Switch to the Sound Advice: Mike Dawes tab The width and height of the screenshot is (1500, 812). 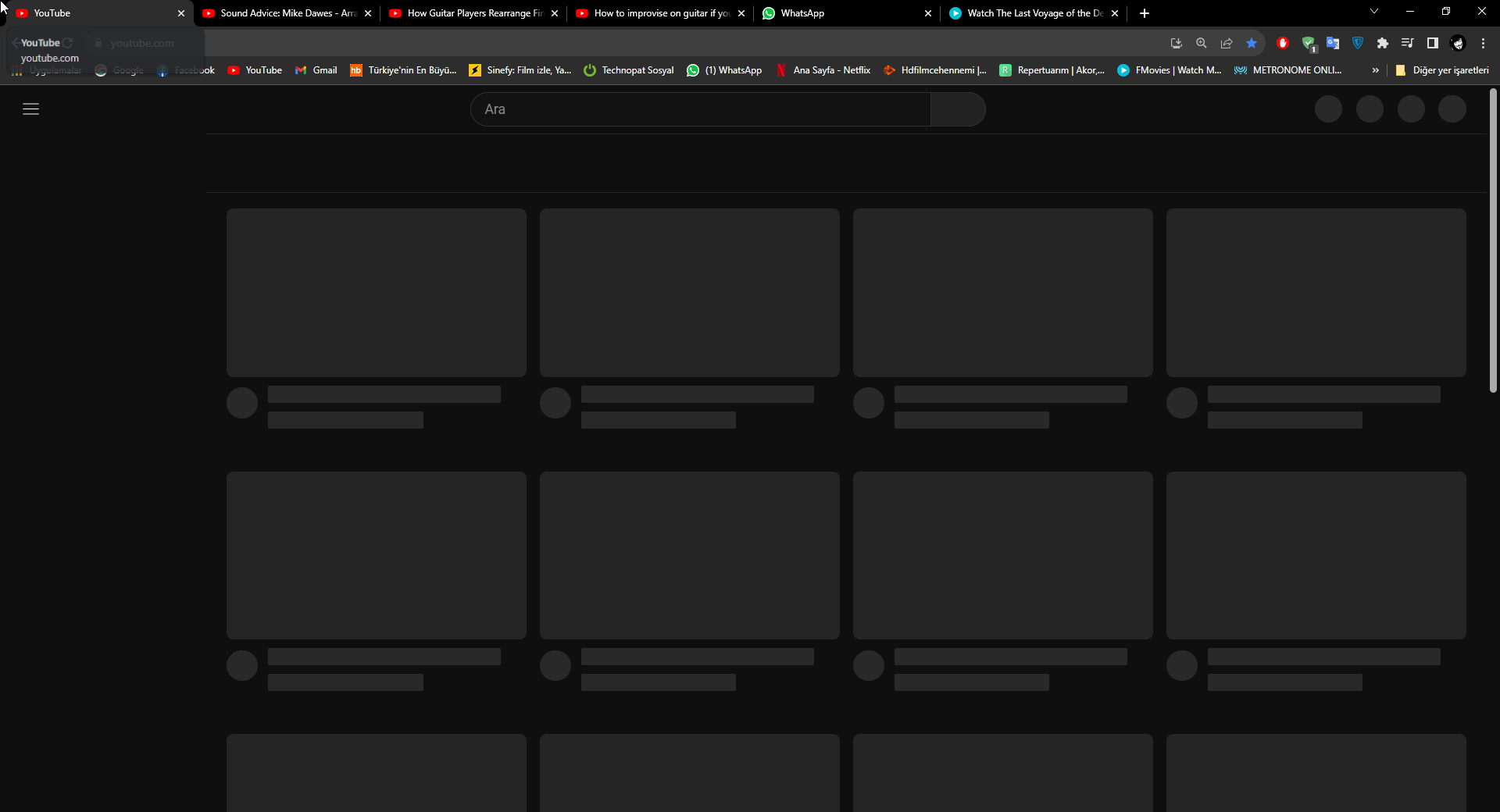(x=281, y=13)
